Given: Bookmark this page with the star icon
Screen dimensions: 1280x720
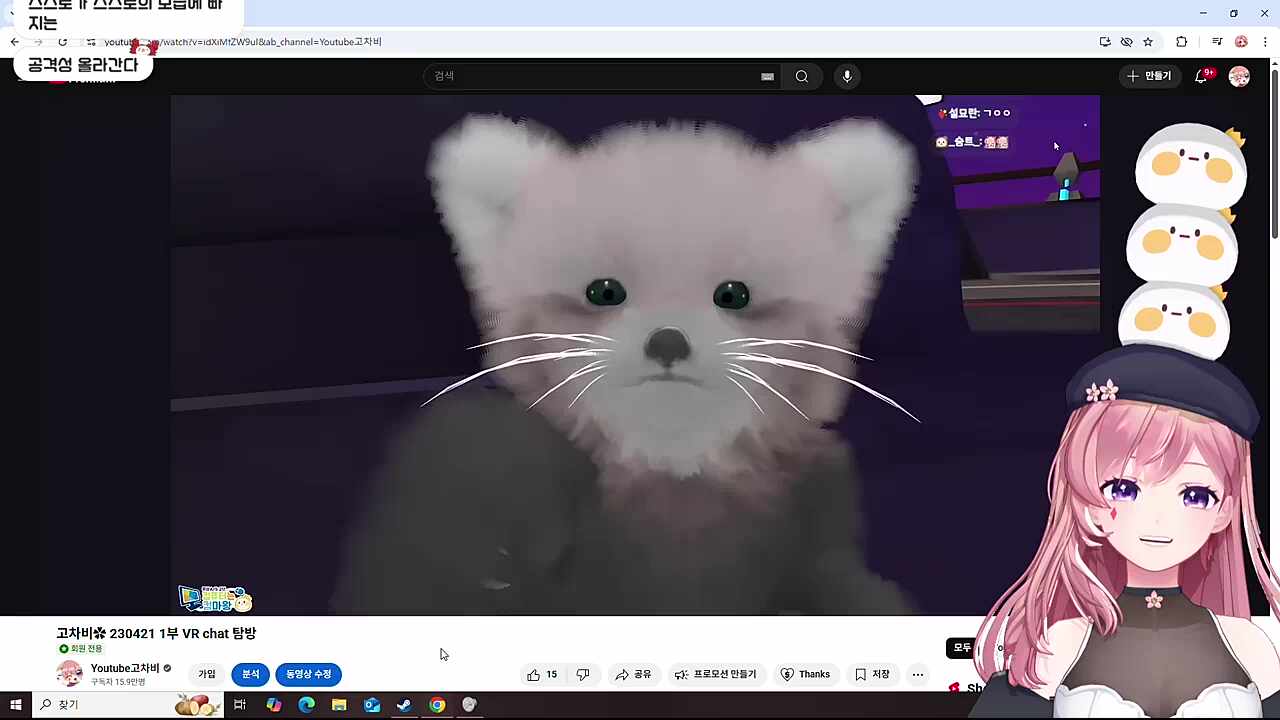Looking at the screenshot, I should (1148, 42).
